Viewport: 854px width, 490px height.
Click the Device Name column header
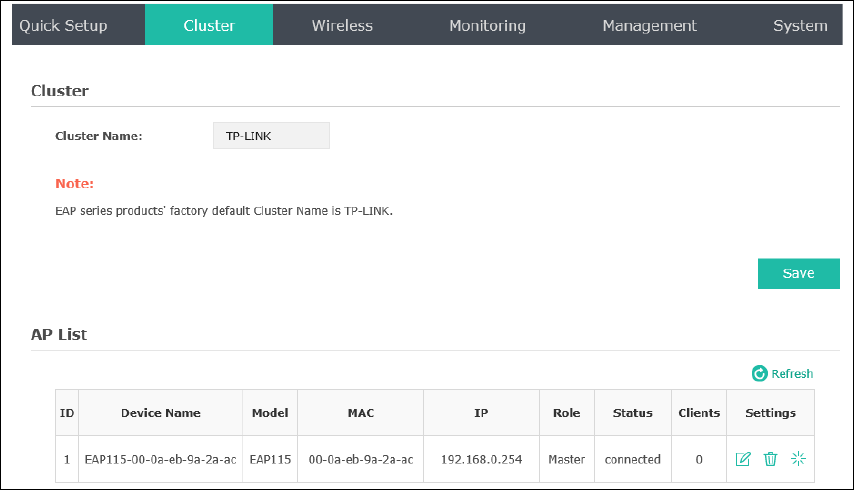pyautogui.click(x=161, y=413)
